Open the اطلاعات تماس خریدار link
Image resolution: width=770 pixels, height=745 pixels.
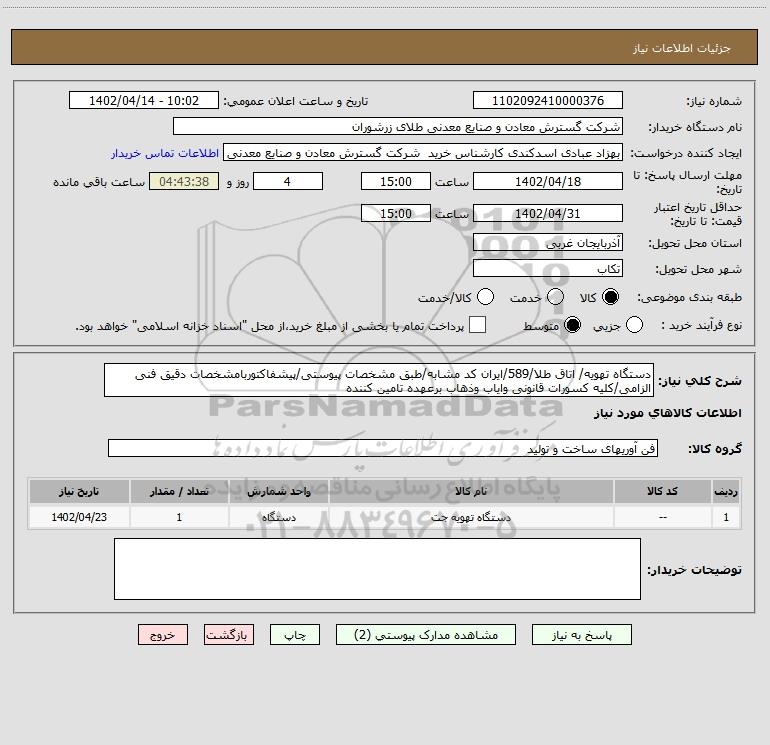(165, 153)
